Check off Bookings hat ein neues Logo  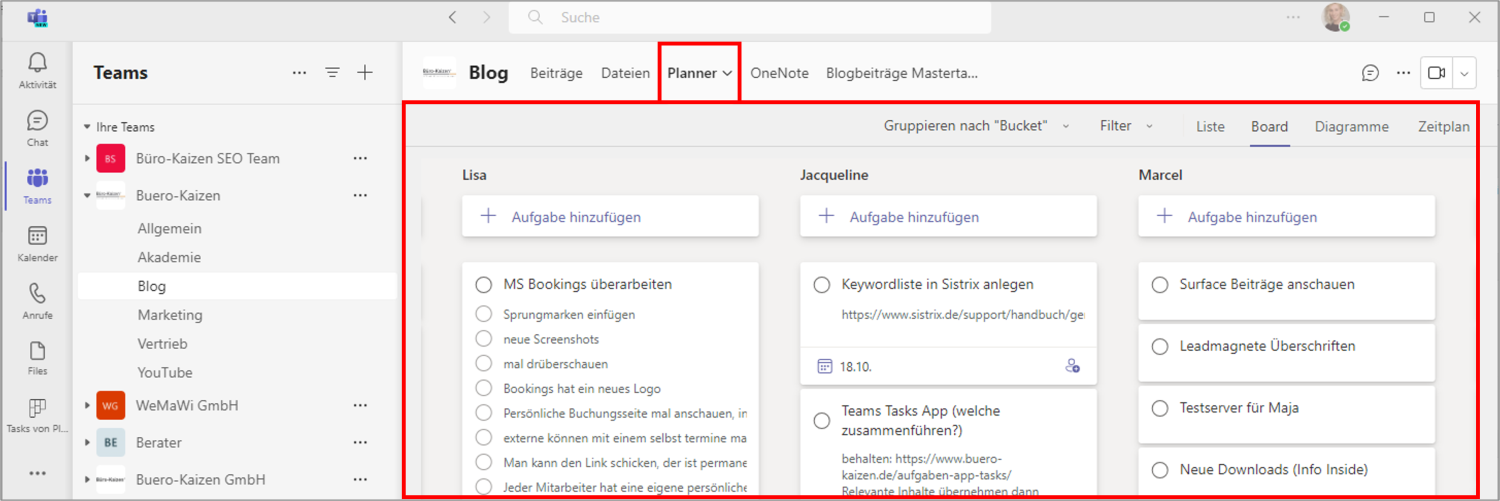484,388
